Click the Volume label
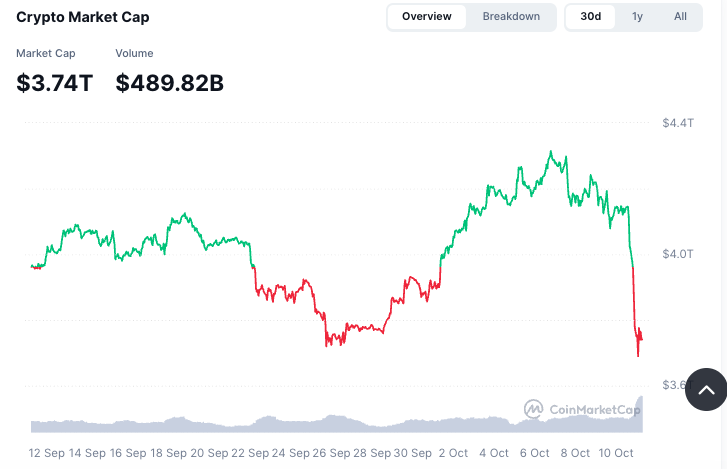This screenshot has width=727, height=469. point(135,53)
